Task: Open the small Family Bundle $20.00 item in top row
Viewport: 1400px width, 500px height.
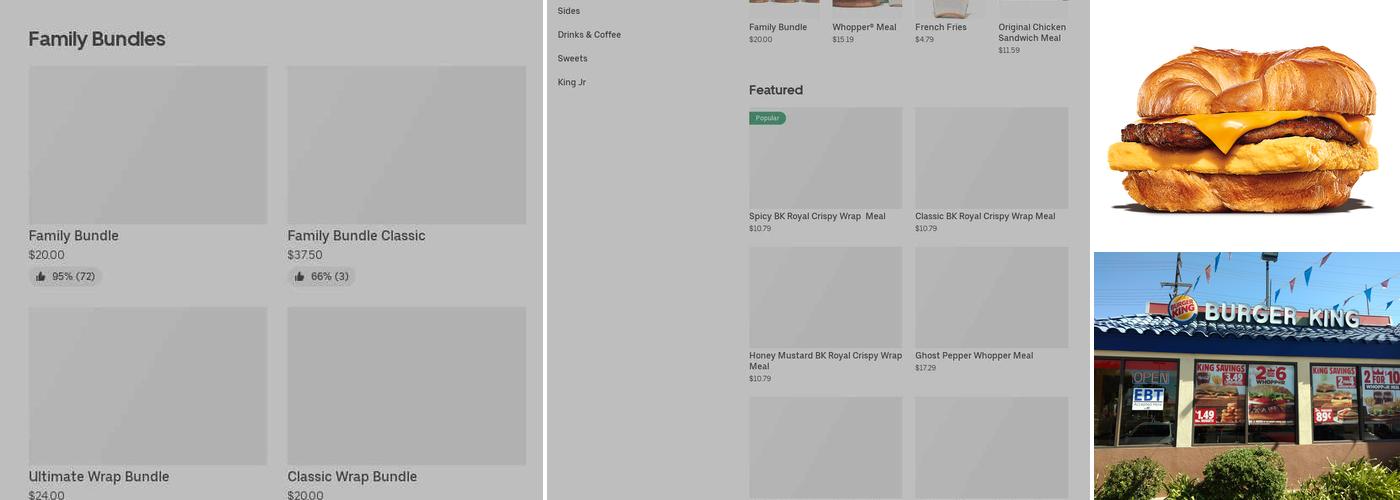Action: pyautogui.click(x=783, y=22)
